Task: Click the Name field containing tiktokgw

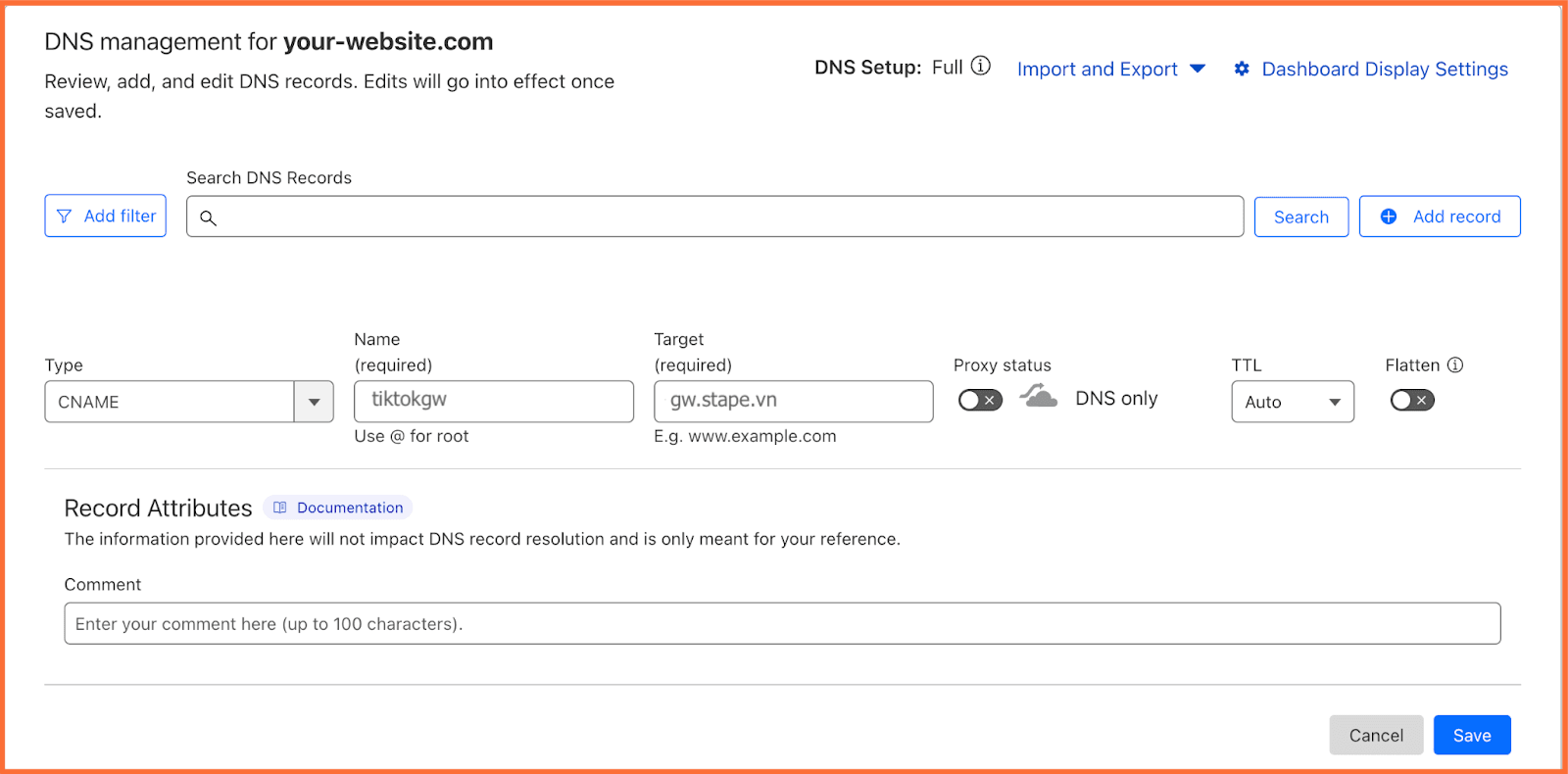Action: coord(494,402)
